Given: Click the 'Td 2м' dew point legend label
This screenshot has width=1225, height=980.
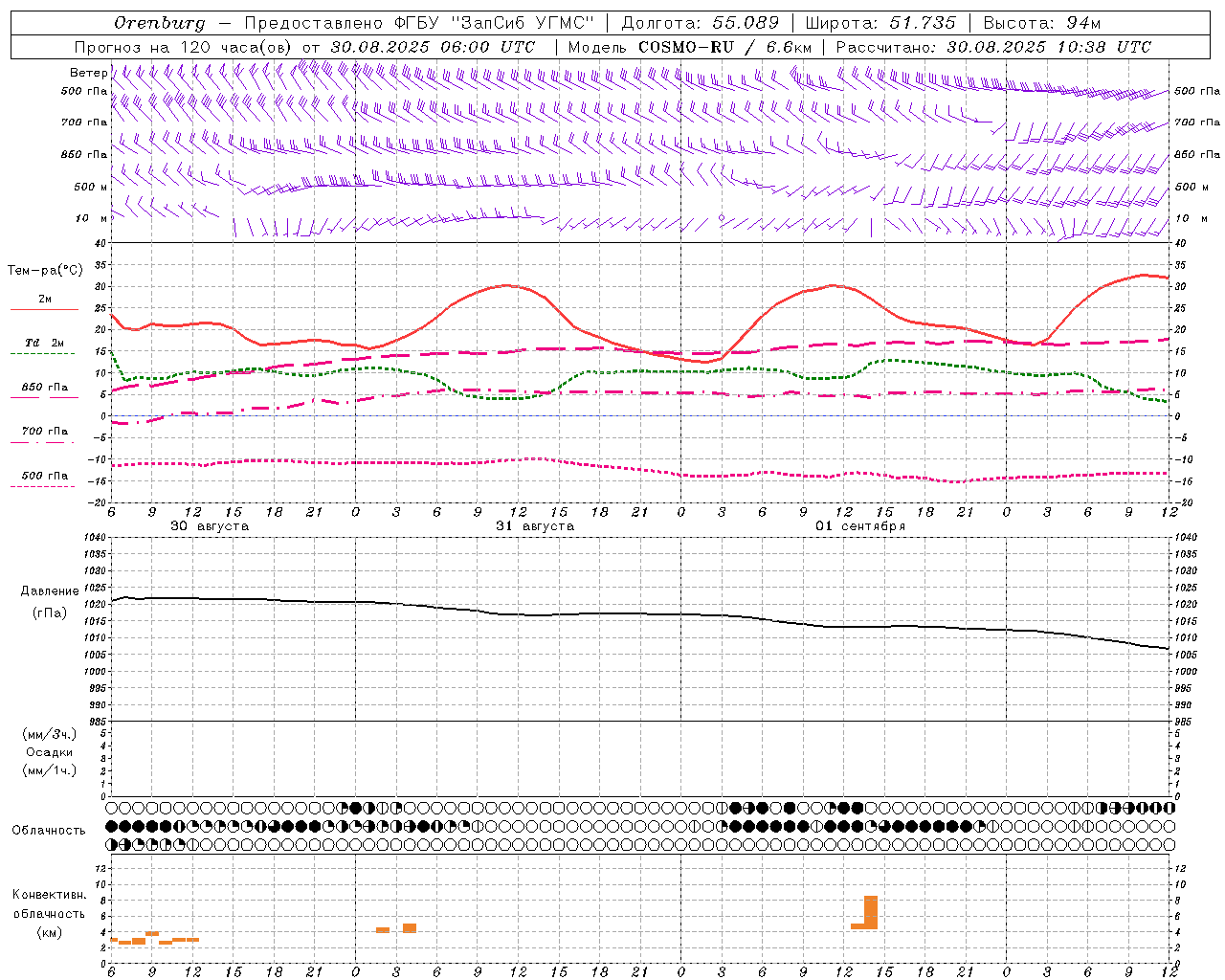Looking at the screenshot, I should pos(45,343).
